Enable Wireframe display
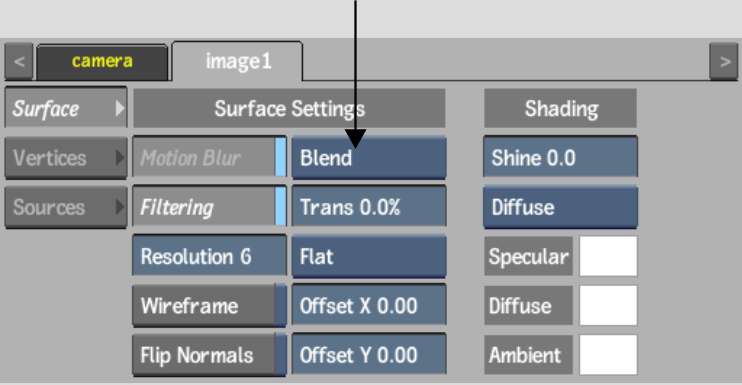 pyautogui.click(x=209, y=306)
